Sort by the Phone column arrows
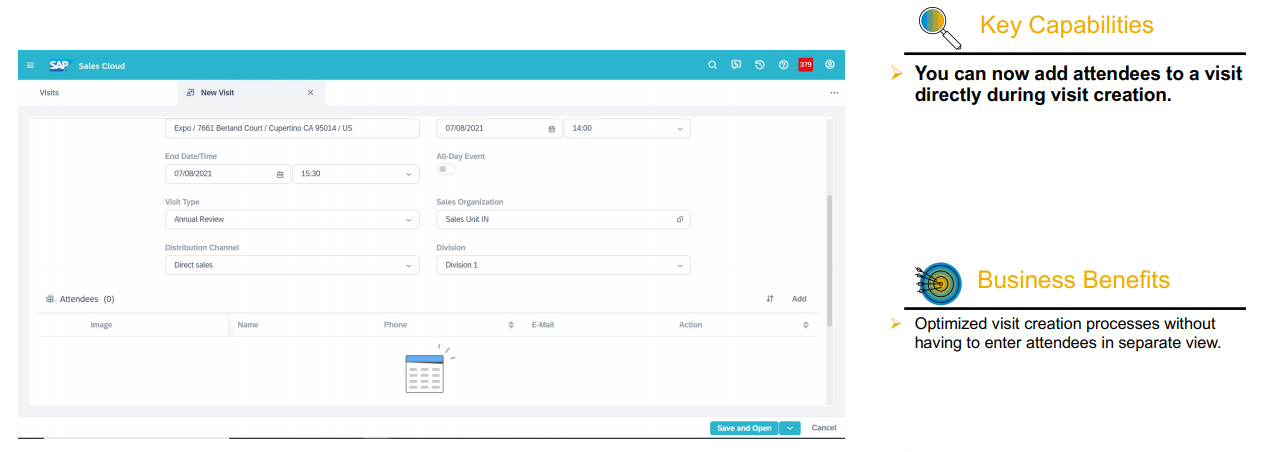The image size is (1271, 452). click(511, 325)
